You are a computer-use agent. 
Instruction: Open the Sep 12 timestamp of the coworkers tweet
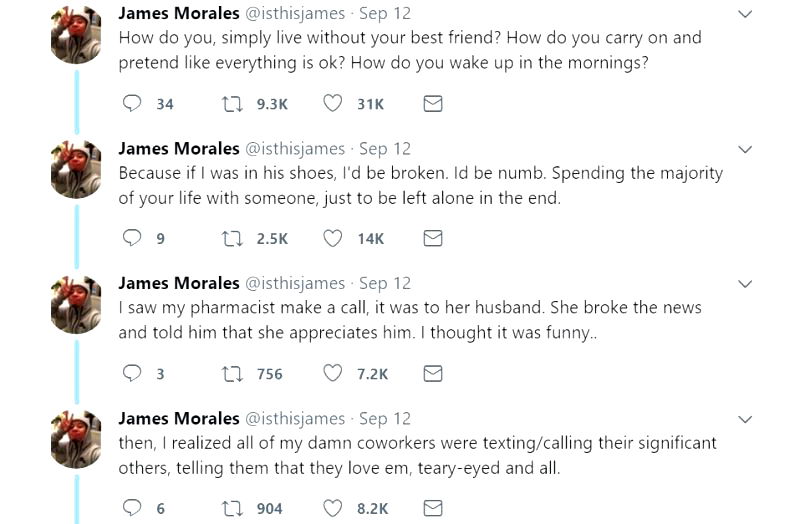(385, 418)
